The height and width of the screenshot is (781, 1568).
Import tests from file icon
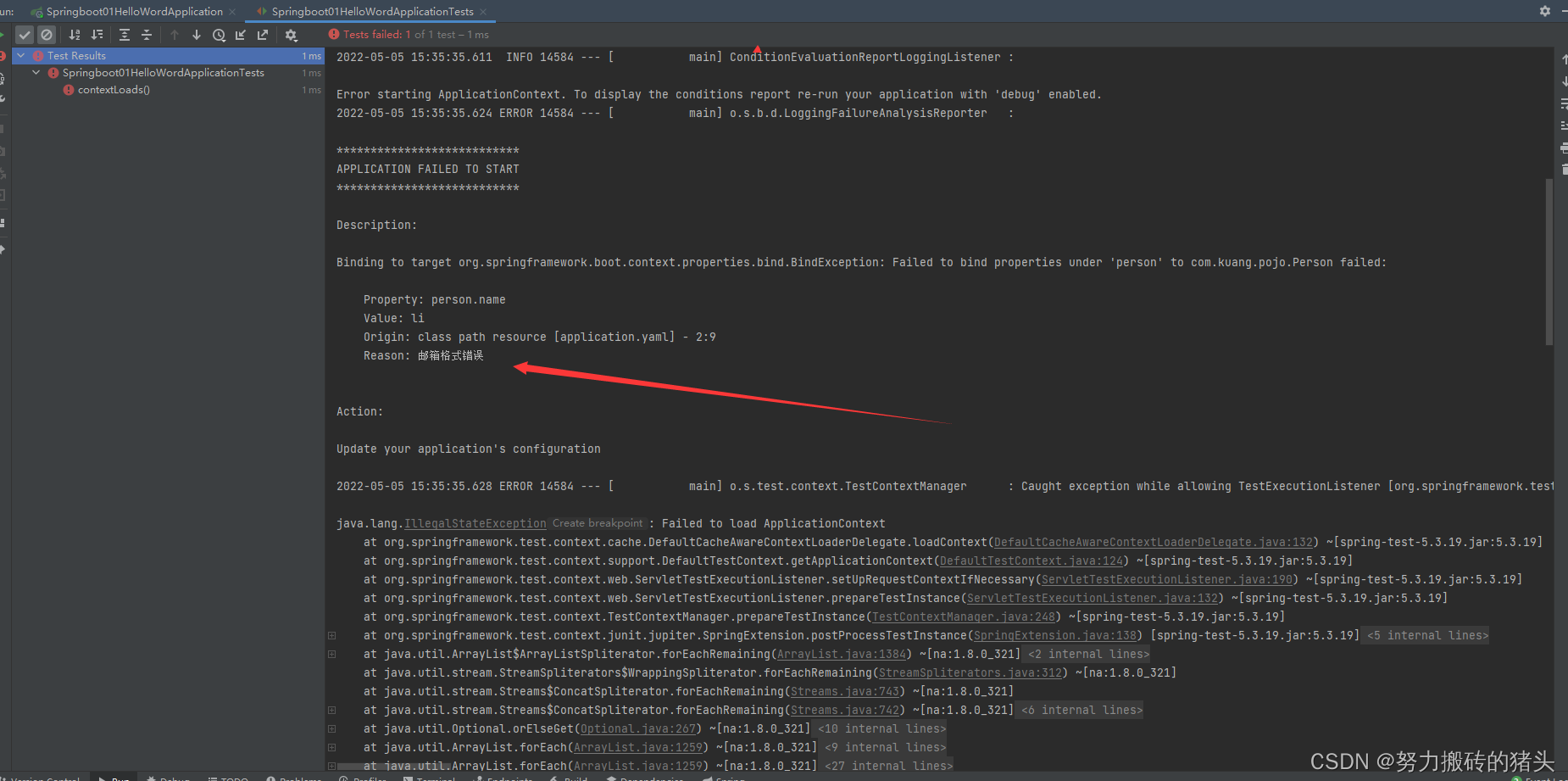click(x=241, y=35)
